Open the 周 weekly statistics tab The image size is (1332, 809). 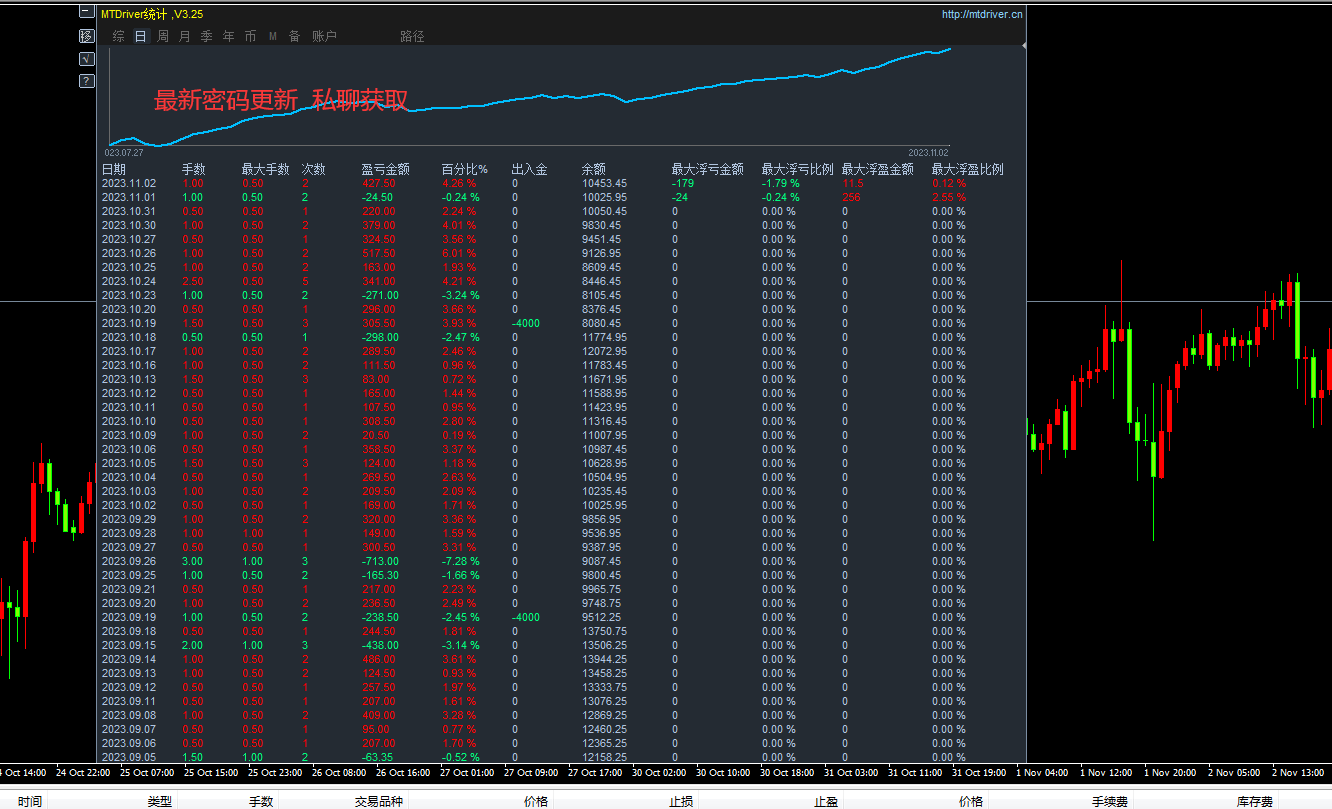pos(163,36)
